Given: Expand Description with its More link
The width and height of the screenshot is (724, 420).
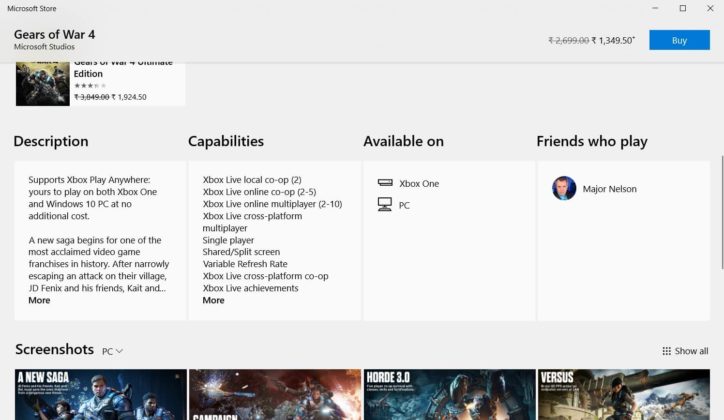Looking at the screenshot, I should pyautogui.click(x=39, y=300).
